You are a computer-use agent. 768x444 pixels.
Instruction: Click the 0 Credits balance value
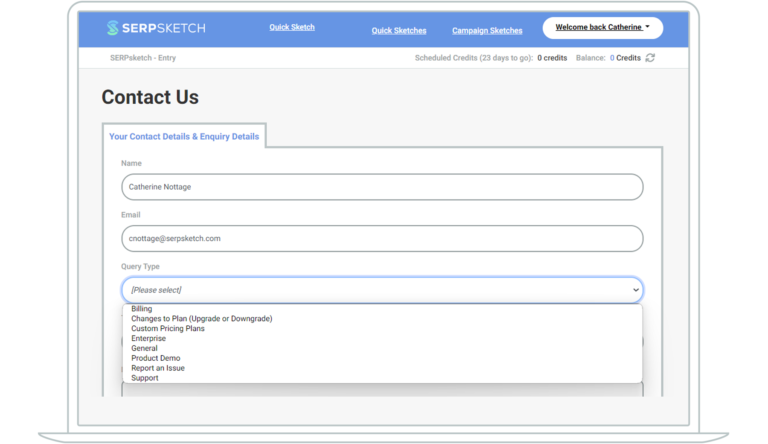(625, 58)
